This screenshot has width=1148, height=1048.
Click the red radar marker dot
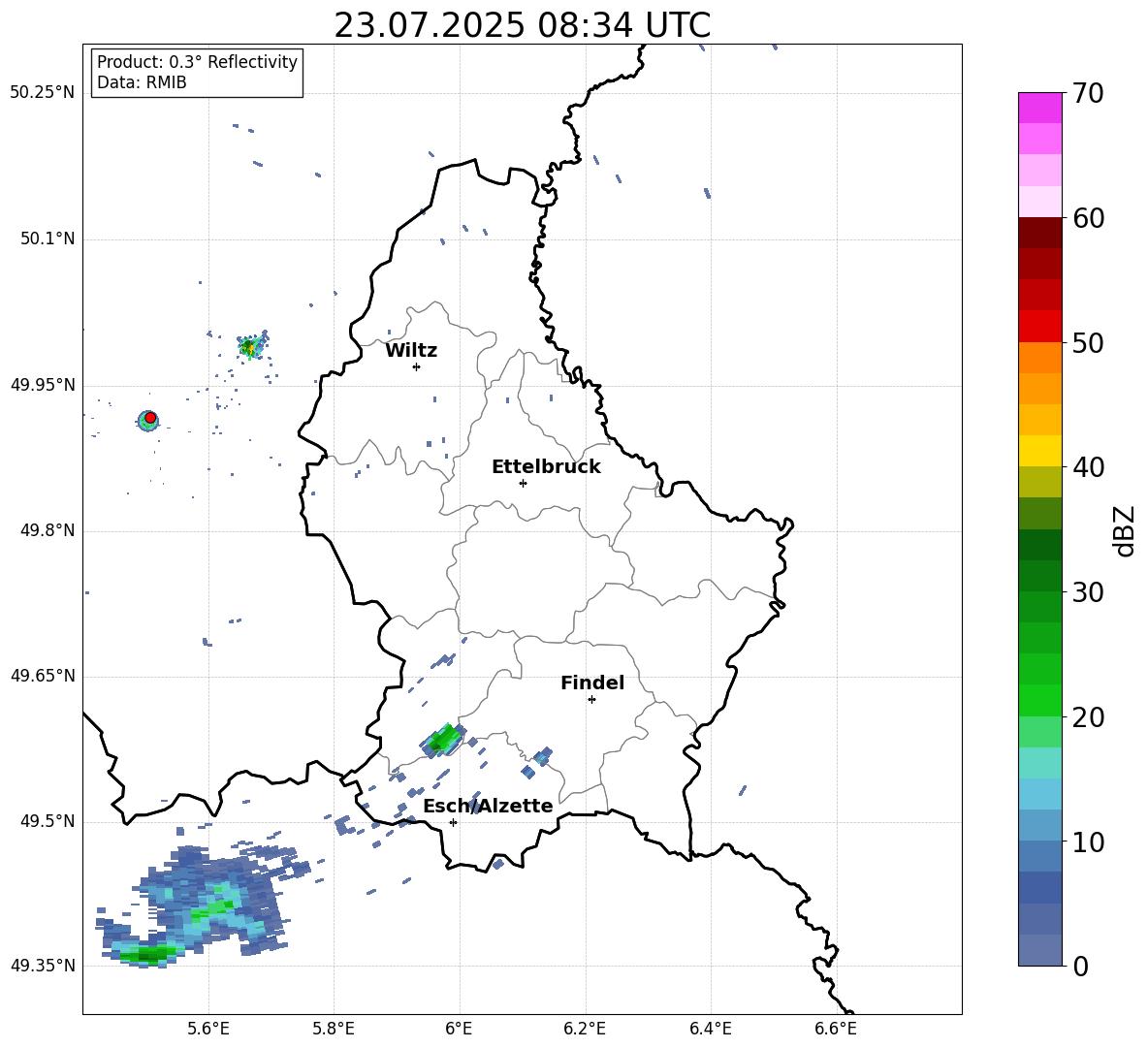[x=150, y=418]
